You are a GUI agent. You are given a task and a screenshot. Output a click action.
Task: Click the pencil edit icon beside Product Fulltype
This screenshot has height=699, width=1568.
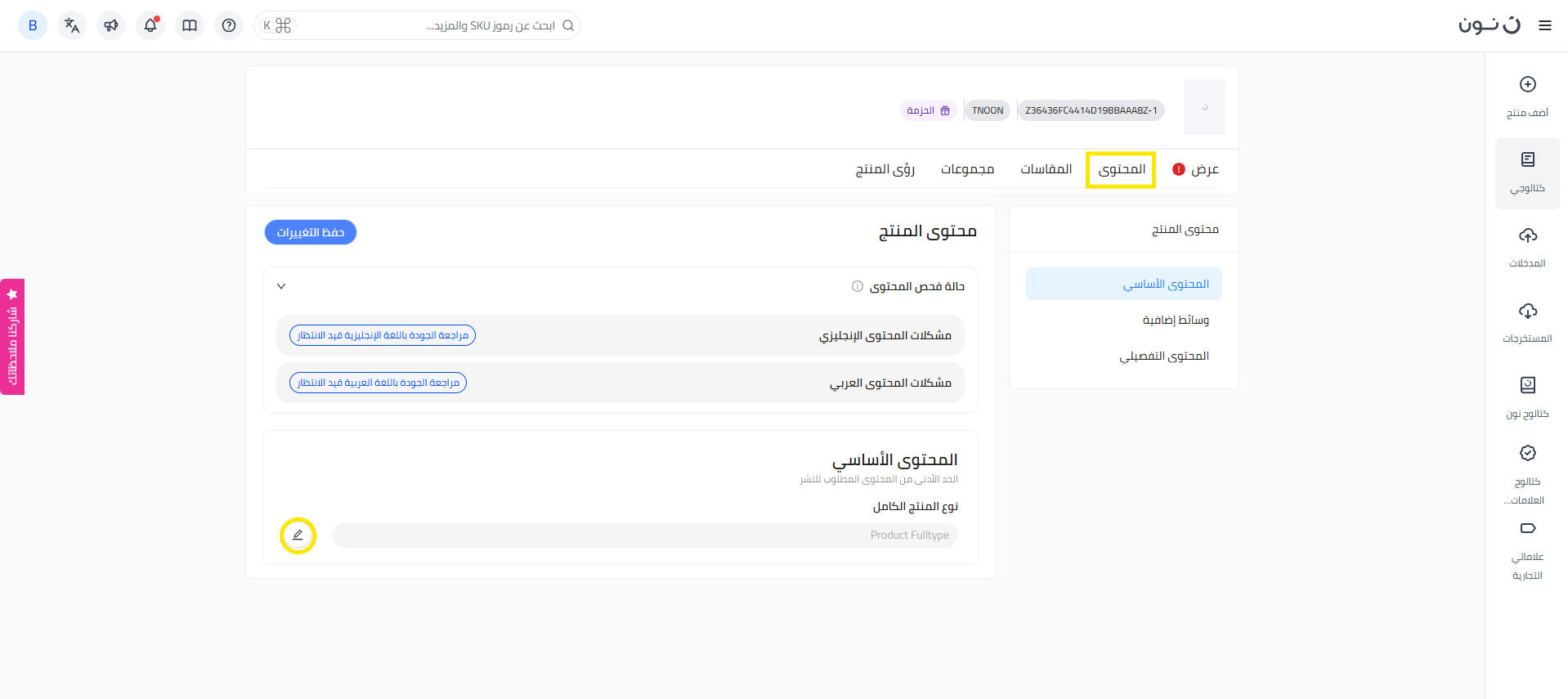pos(298,535)
